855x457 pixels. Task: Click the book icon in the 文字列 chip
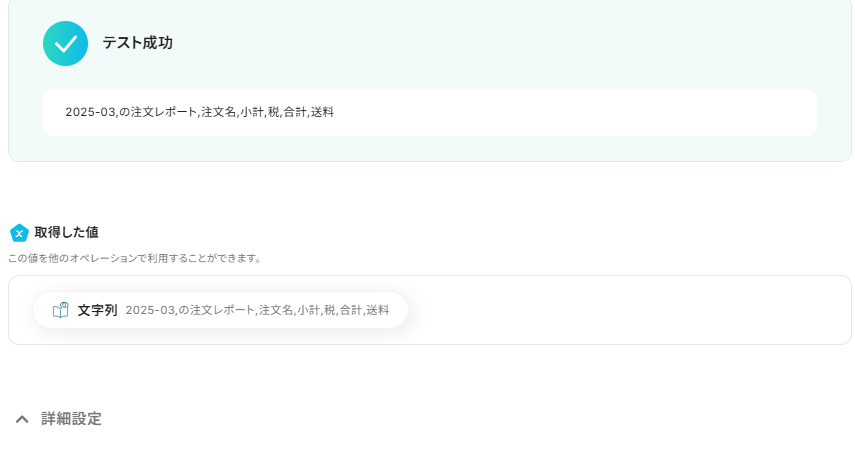(61, 310)
